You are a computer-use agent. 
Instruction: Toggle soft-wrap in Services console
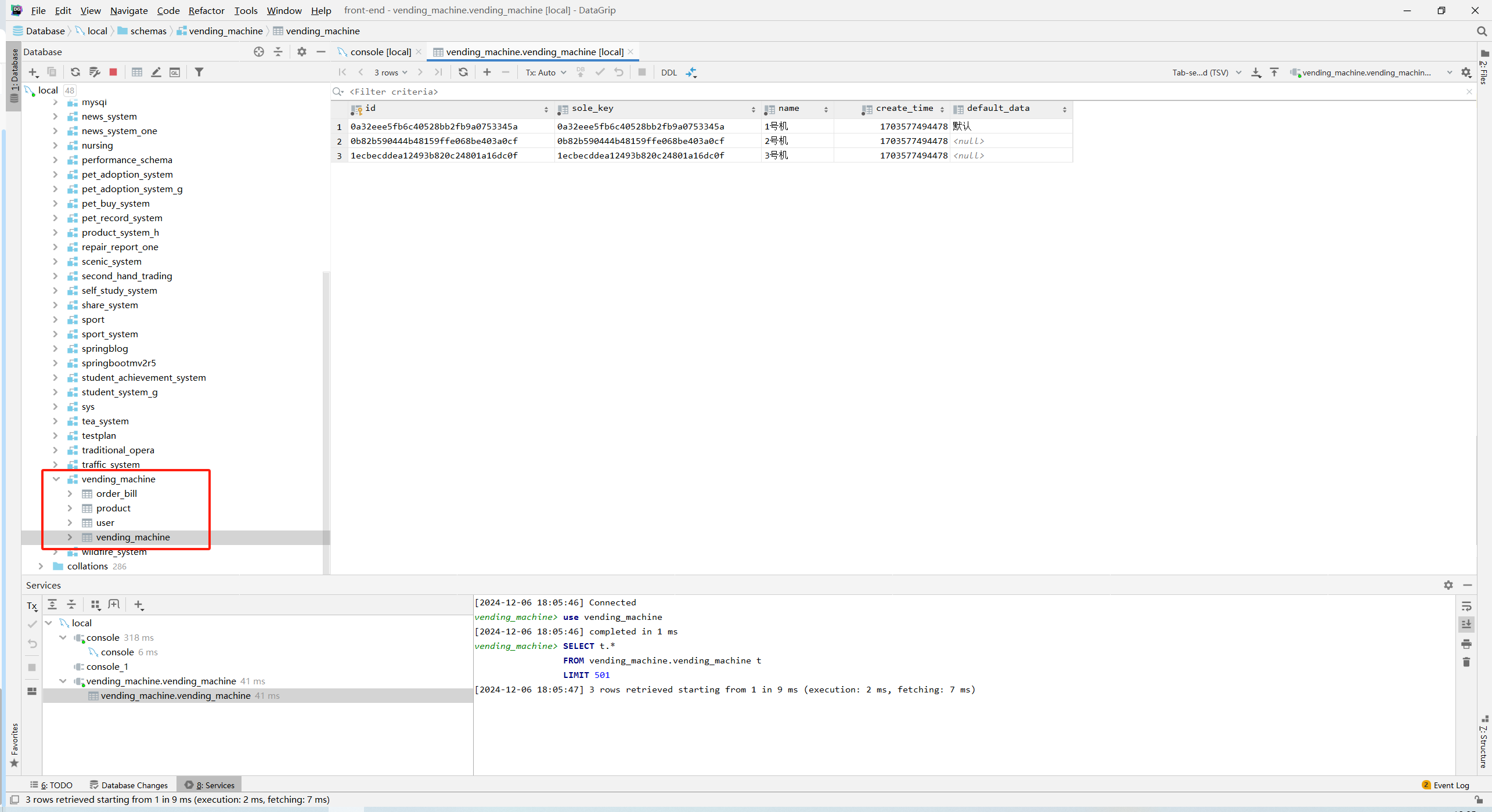tap(1466, 607)
